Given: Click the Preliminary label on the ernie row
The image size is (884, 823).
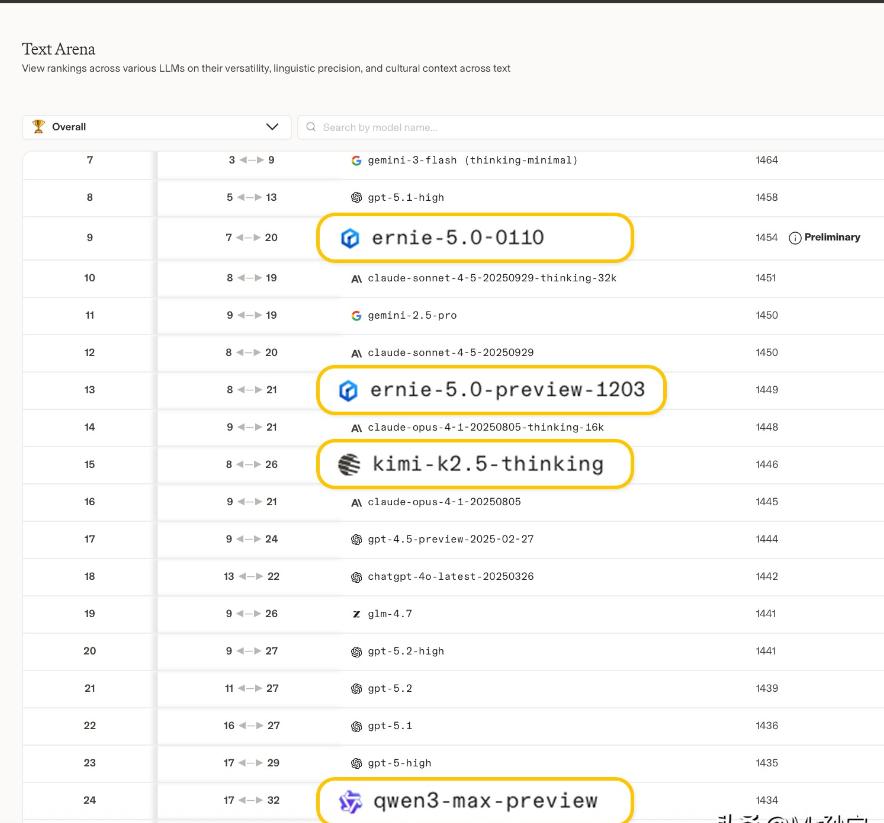Looking at the screenshot, I should coord(832,237).
